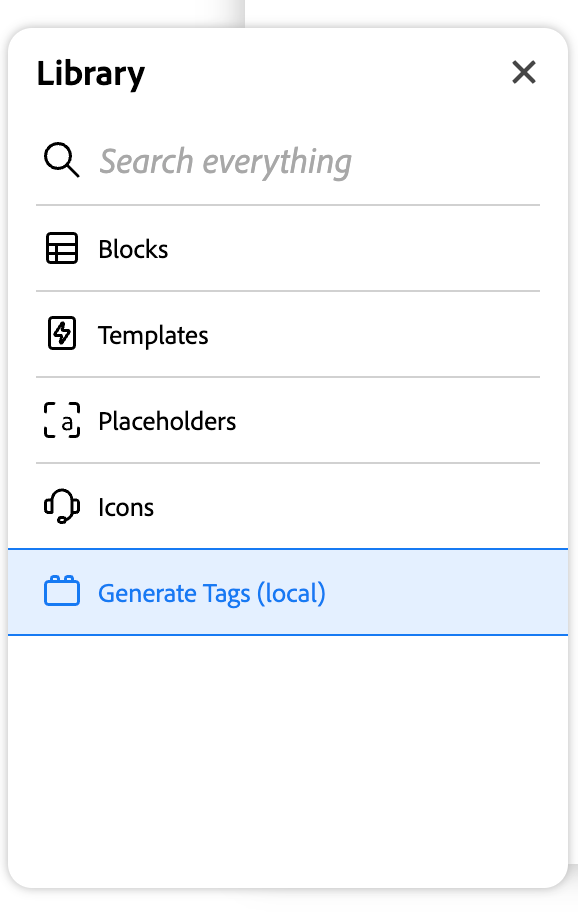Choose the Icons text entry
Viewport: 578px width, 912px height.
click(126, 507)
